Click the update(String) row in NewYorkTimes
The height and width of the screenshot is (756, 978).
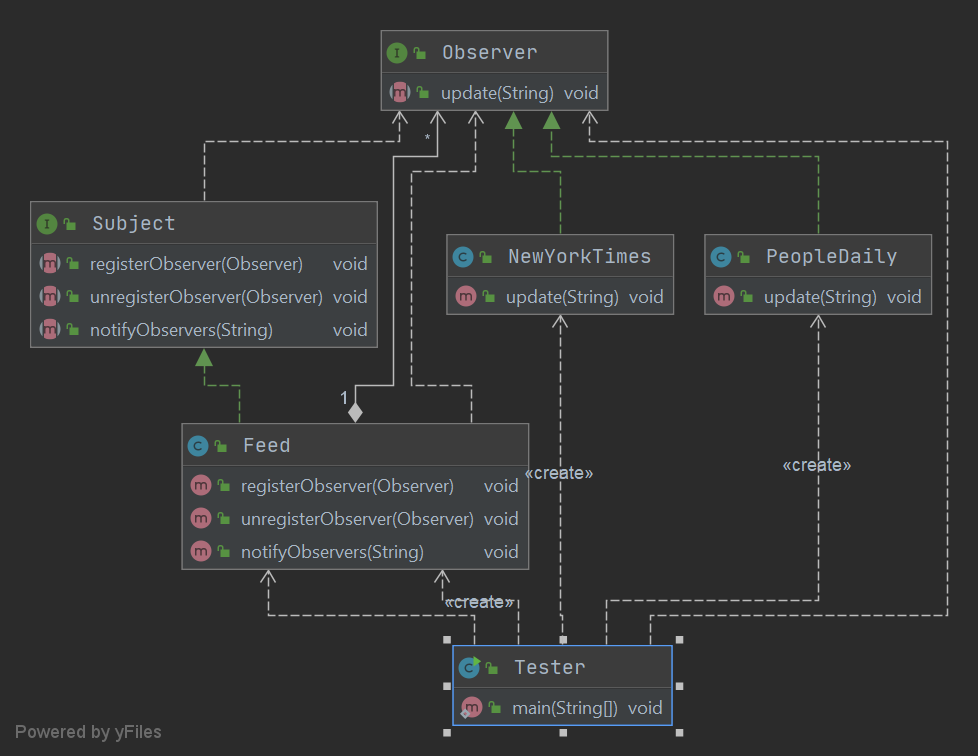[560, 296]
